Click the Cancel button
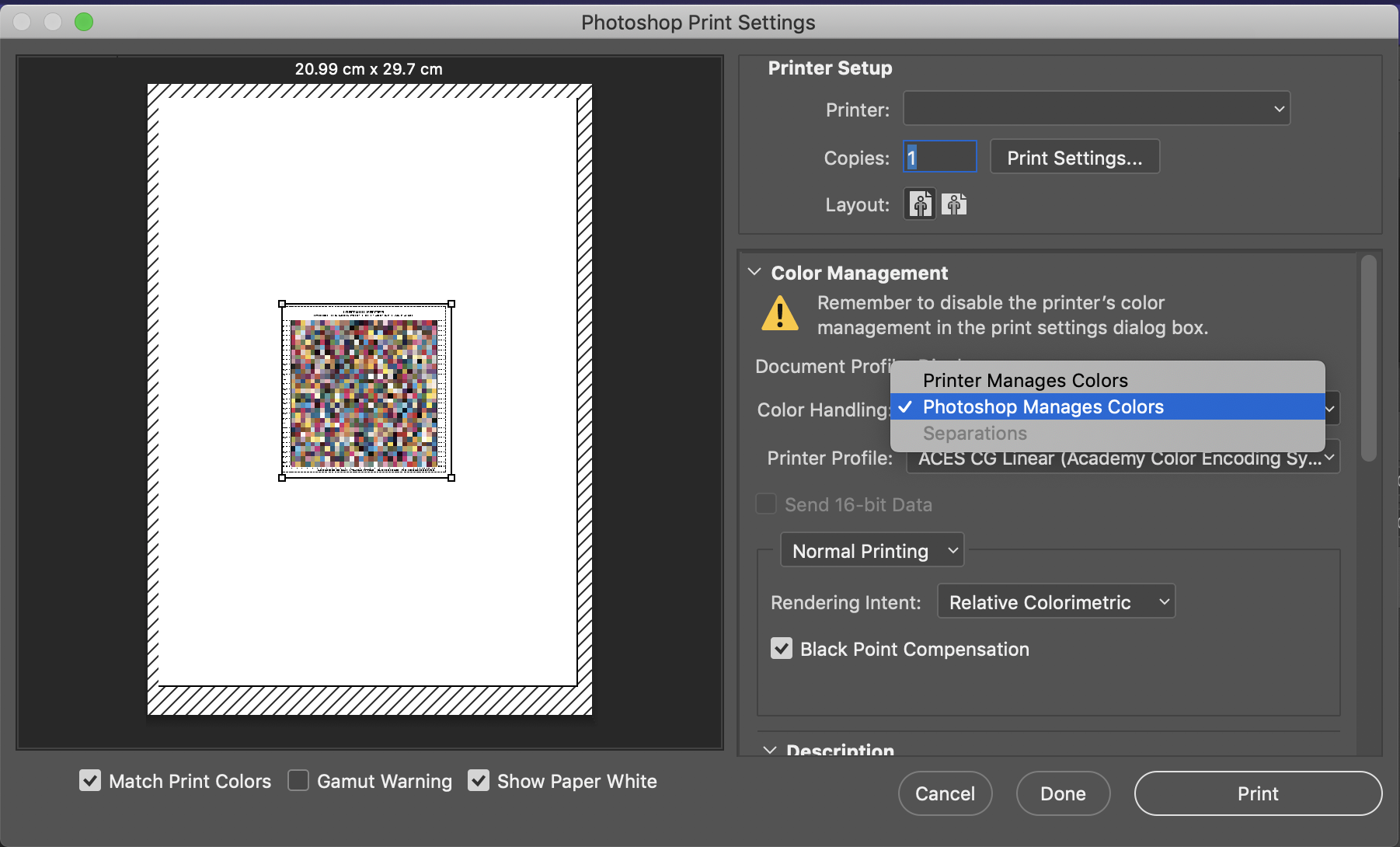 [x=945, y=793]
